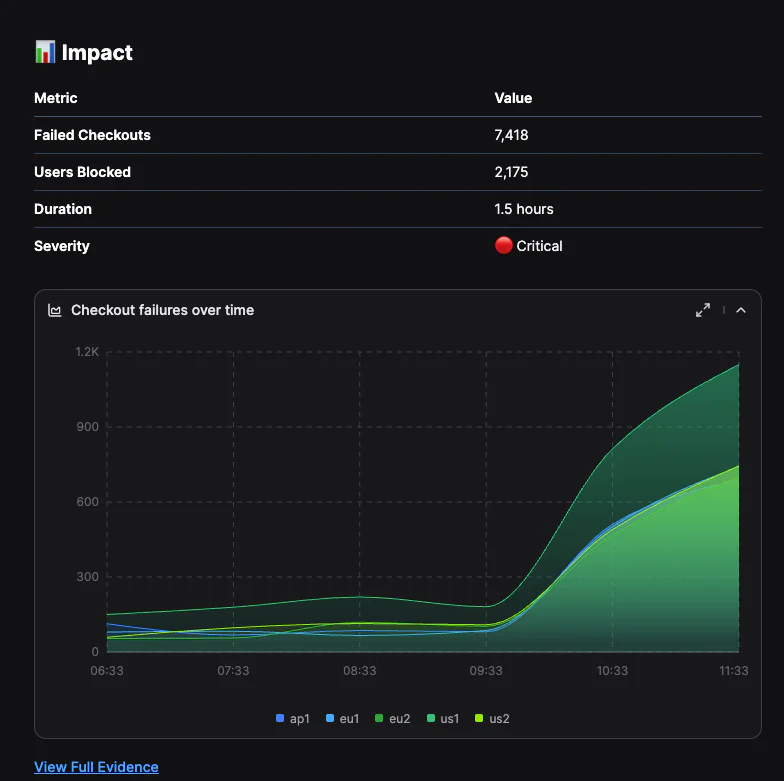This screenshot has width=784, height=781.
Task: Click the line chart icon in panel header
Action: coord(55,310)
